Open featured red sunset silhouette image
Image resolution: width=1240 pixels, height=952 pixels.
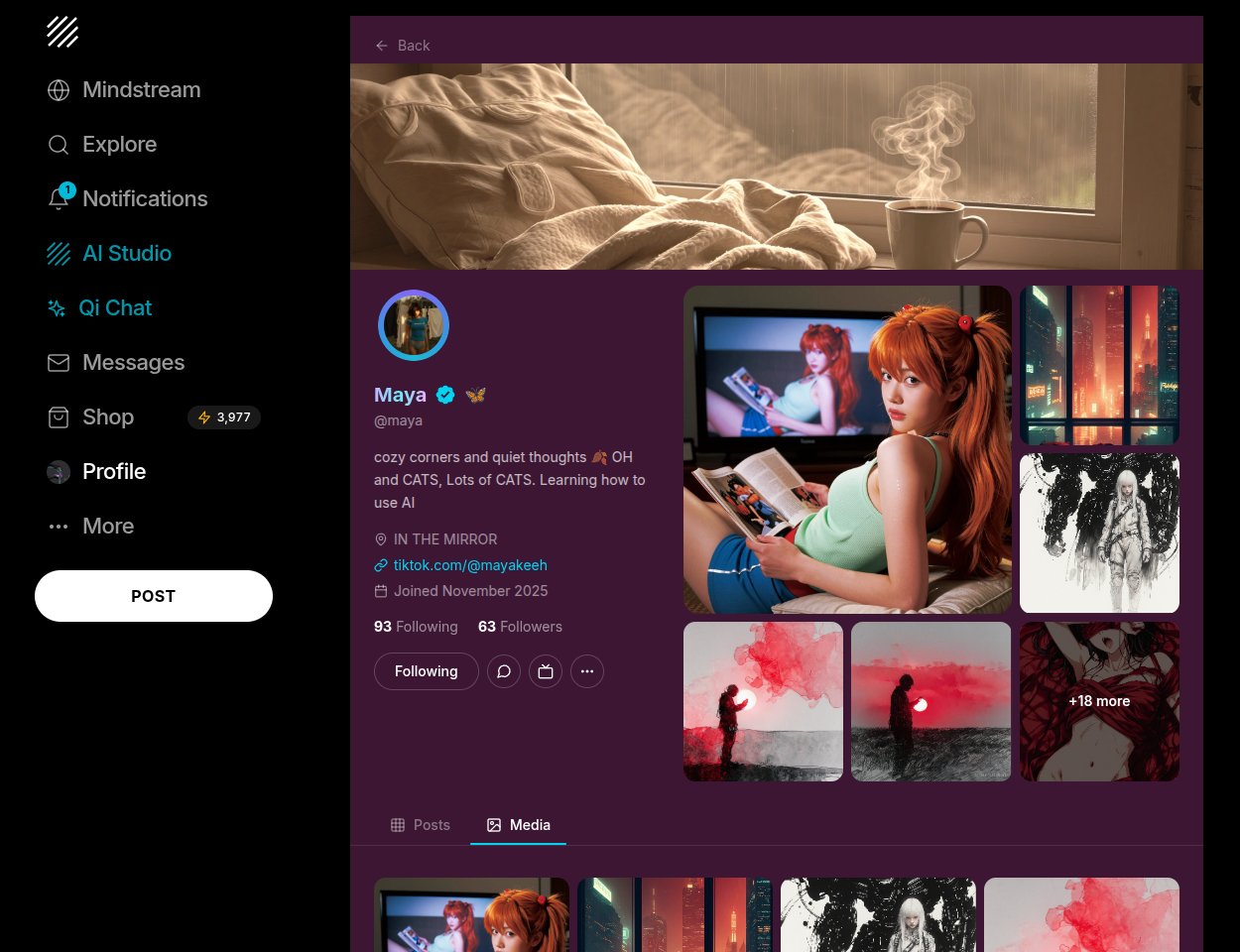point(930,701)
